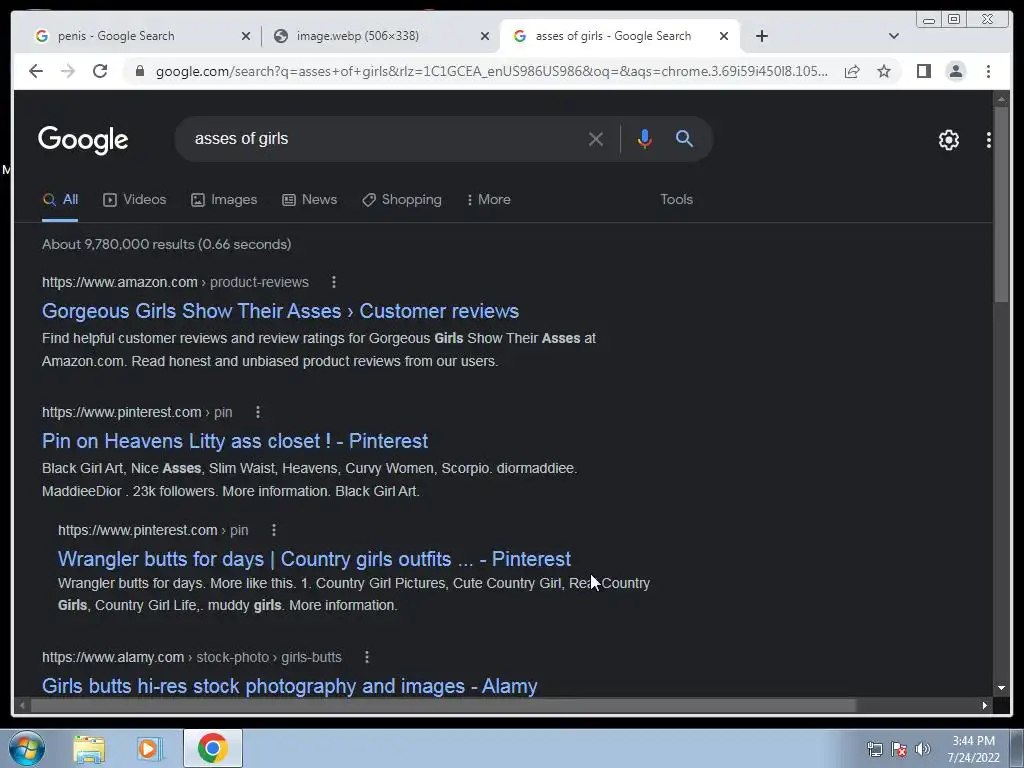Open options menu for Wrangler Pinterest result

click(274, 530)
